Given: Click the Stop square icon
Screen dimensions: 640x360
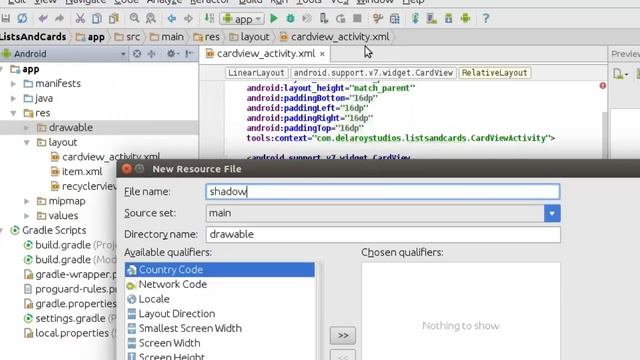Looking at the screenshot, I should (357, 18).
